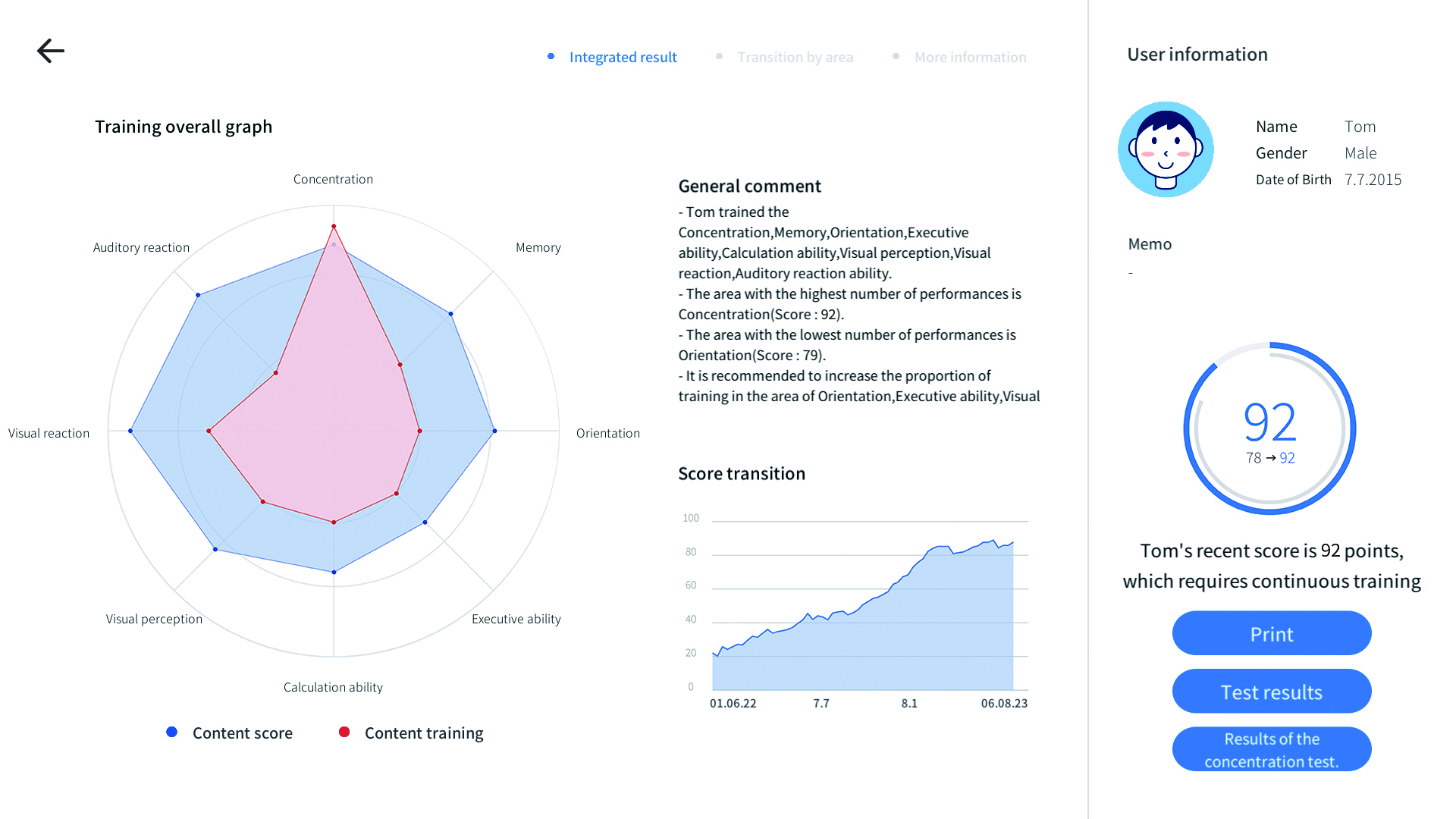The width and height of the screenshot is (1456, 819).
Task: Click the blue Content score legend dot
Action: click(x=172, y=732)
